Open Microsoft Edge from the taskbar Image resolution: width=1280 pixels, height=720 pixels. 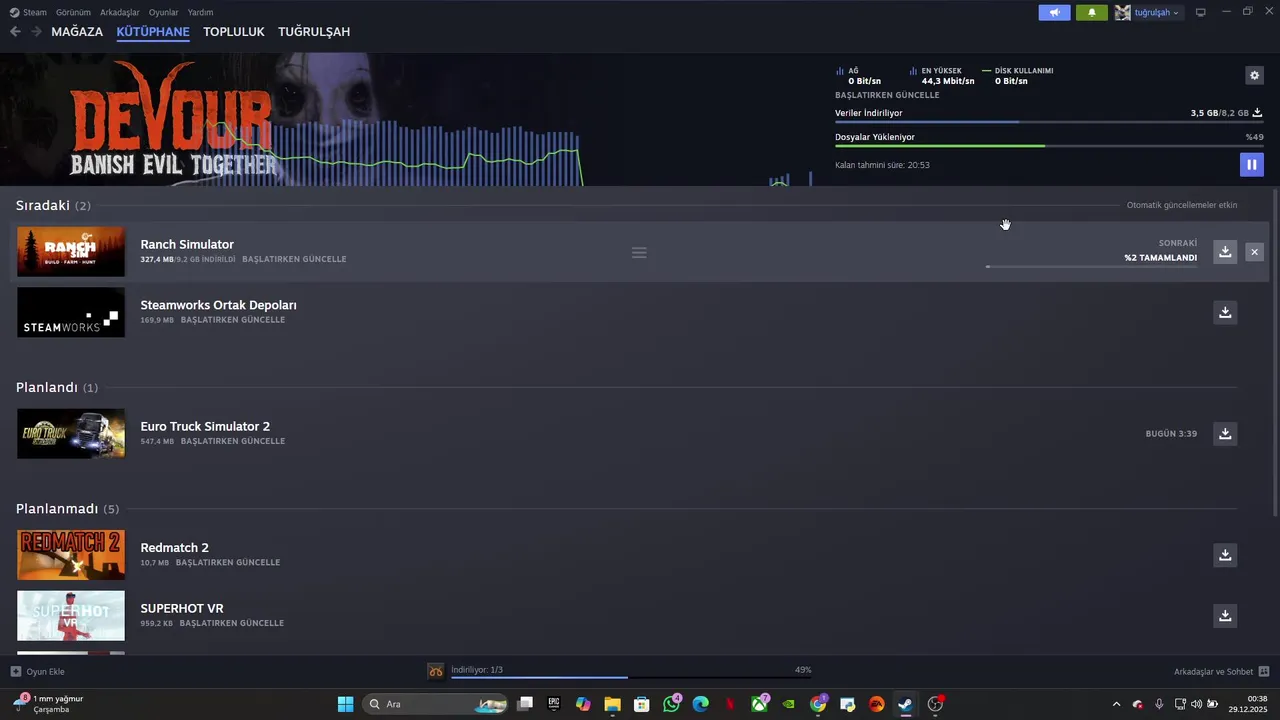pyautogui.click(x=700, y=704)
